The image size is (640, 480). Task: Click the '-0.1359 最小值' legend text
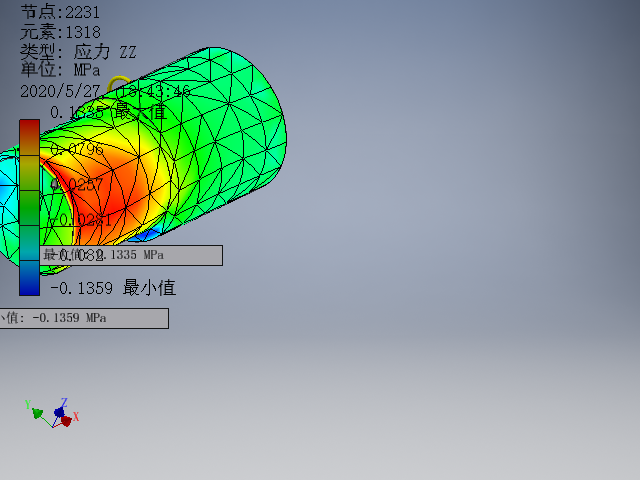point(113,288)
